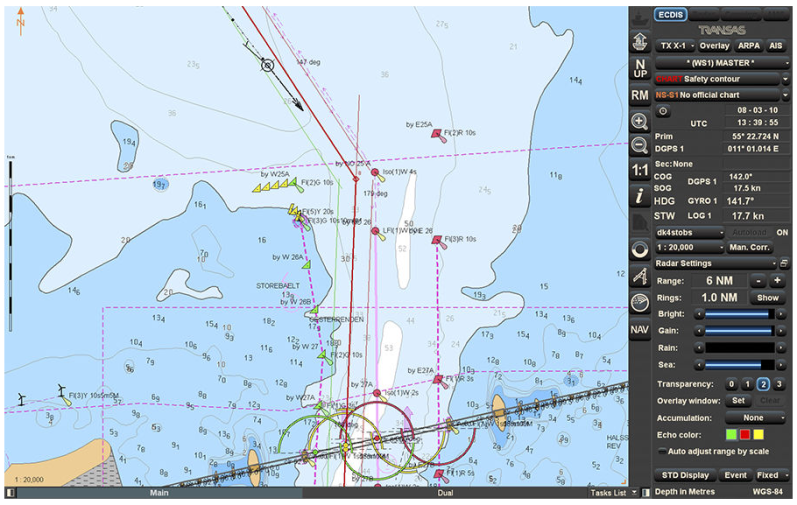797x505 pixels.
Task: Click the NAV sidebar button
Action: point(640,330)
